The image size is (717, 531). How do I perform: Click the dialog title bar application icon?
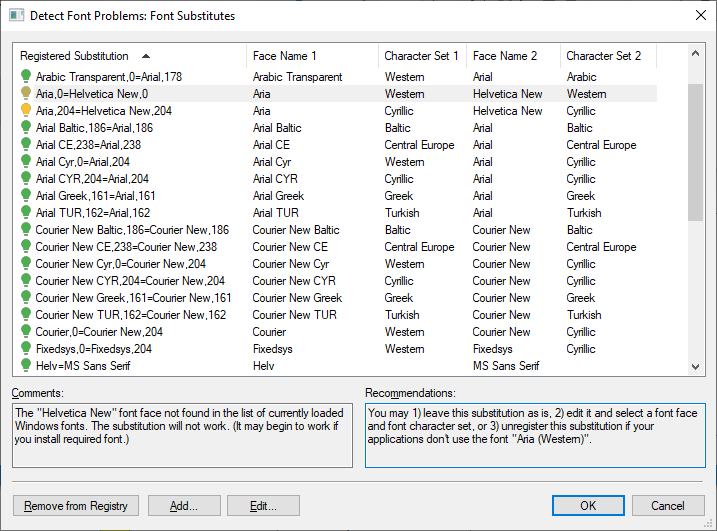[16, 16]
